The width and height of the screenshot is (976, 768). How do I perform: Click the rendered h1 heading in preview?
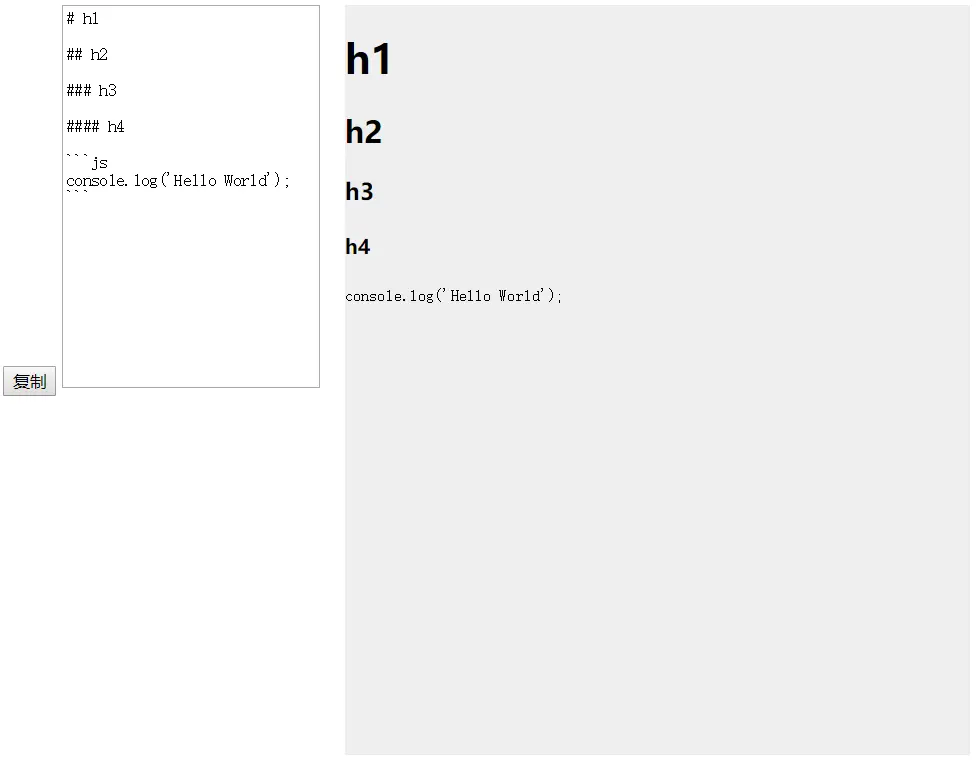(x=368, y=59)
